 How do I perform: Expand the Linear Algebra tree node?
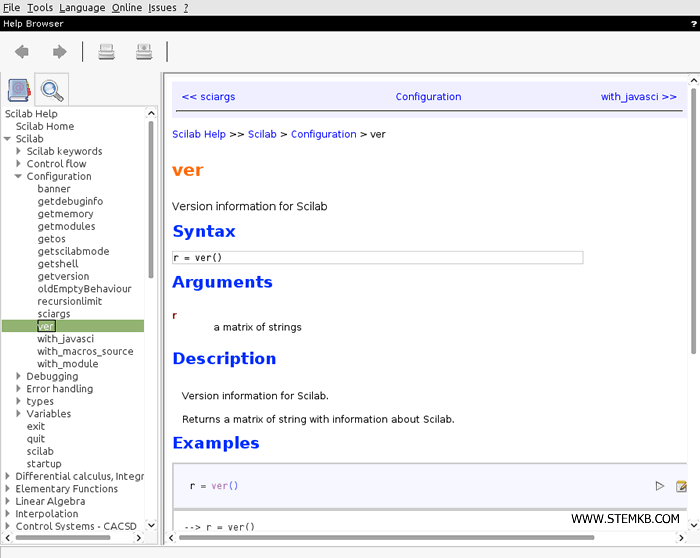point(8,502)
